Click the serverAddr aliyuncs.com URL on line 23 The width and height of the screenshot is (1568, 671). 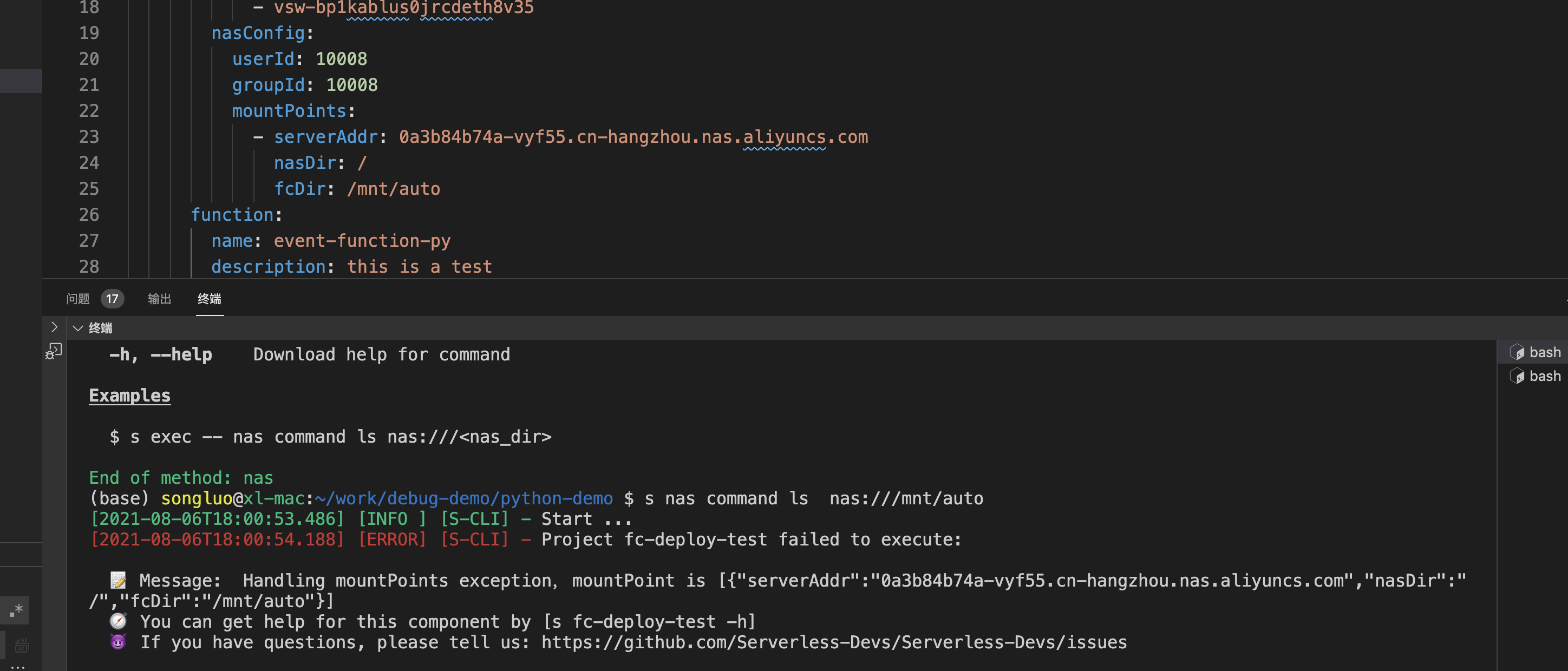(x=633, y=137)
